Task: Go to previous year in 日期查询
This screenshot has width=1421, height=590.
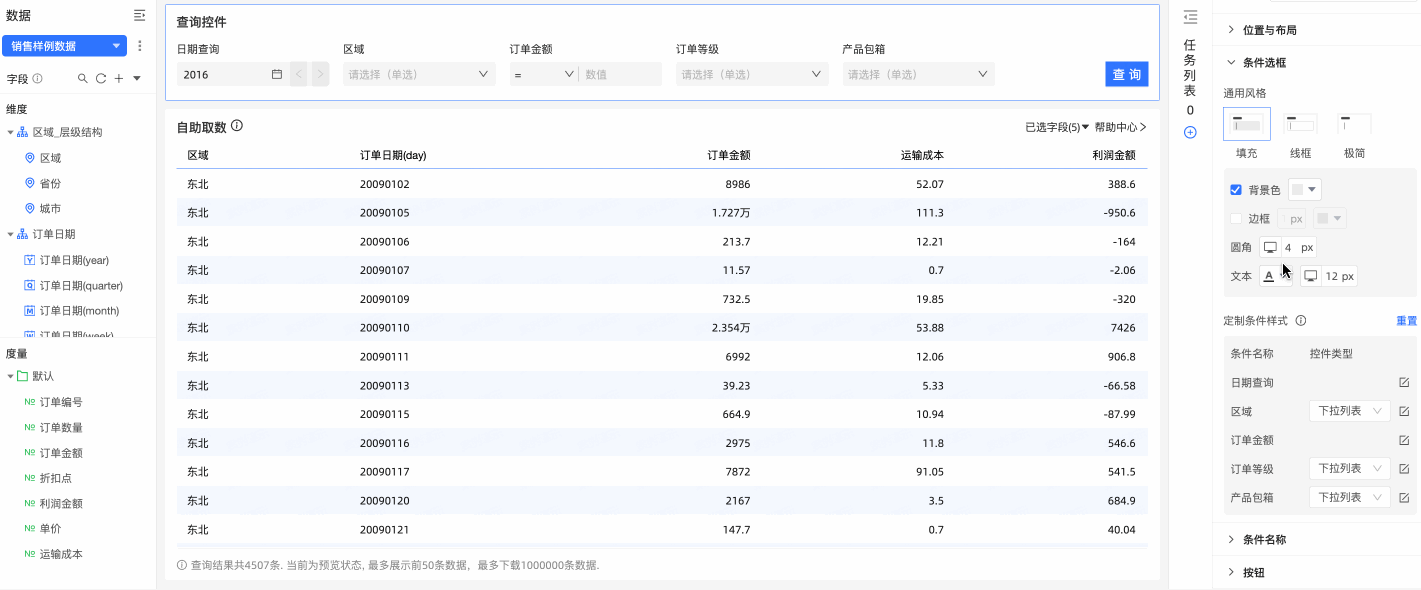Action: (299, 74)
